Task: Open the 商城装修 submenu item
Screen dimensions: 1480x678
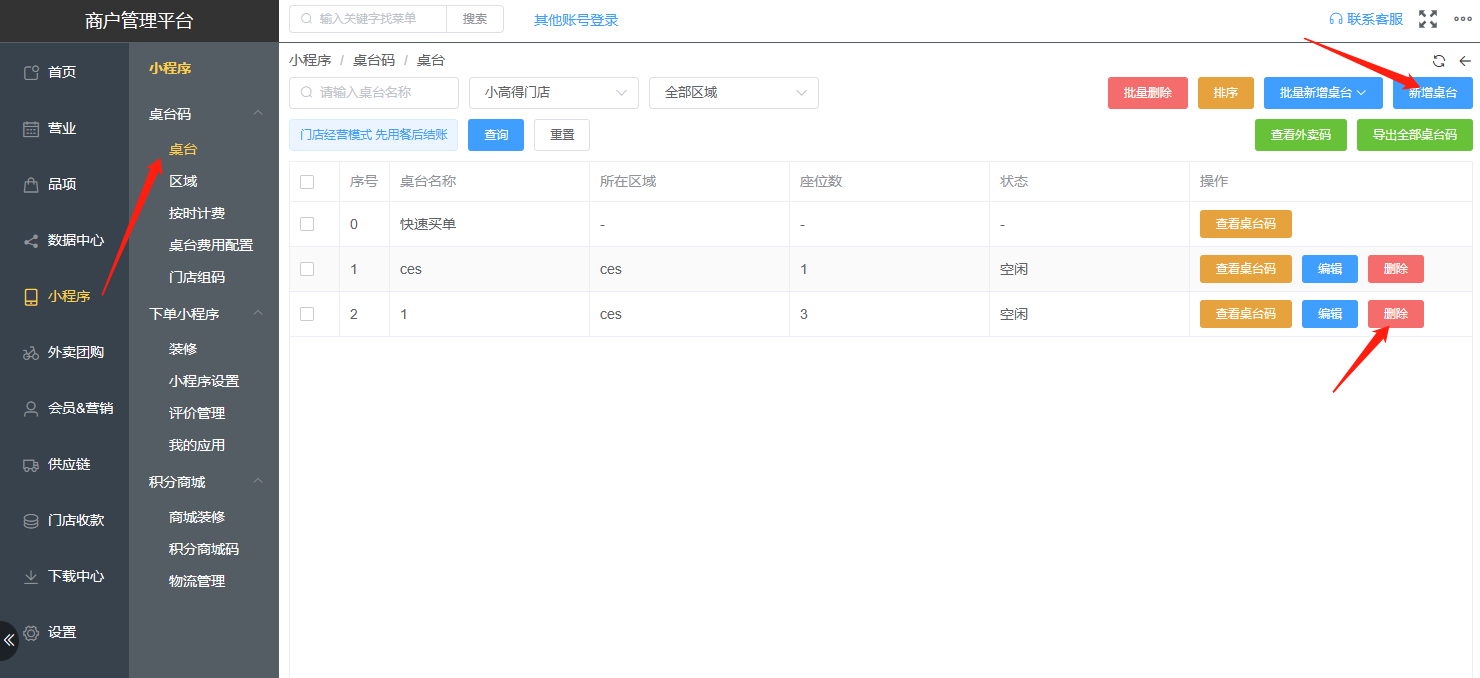Action: coord(197,517)
